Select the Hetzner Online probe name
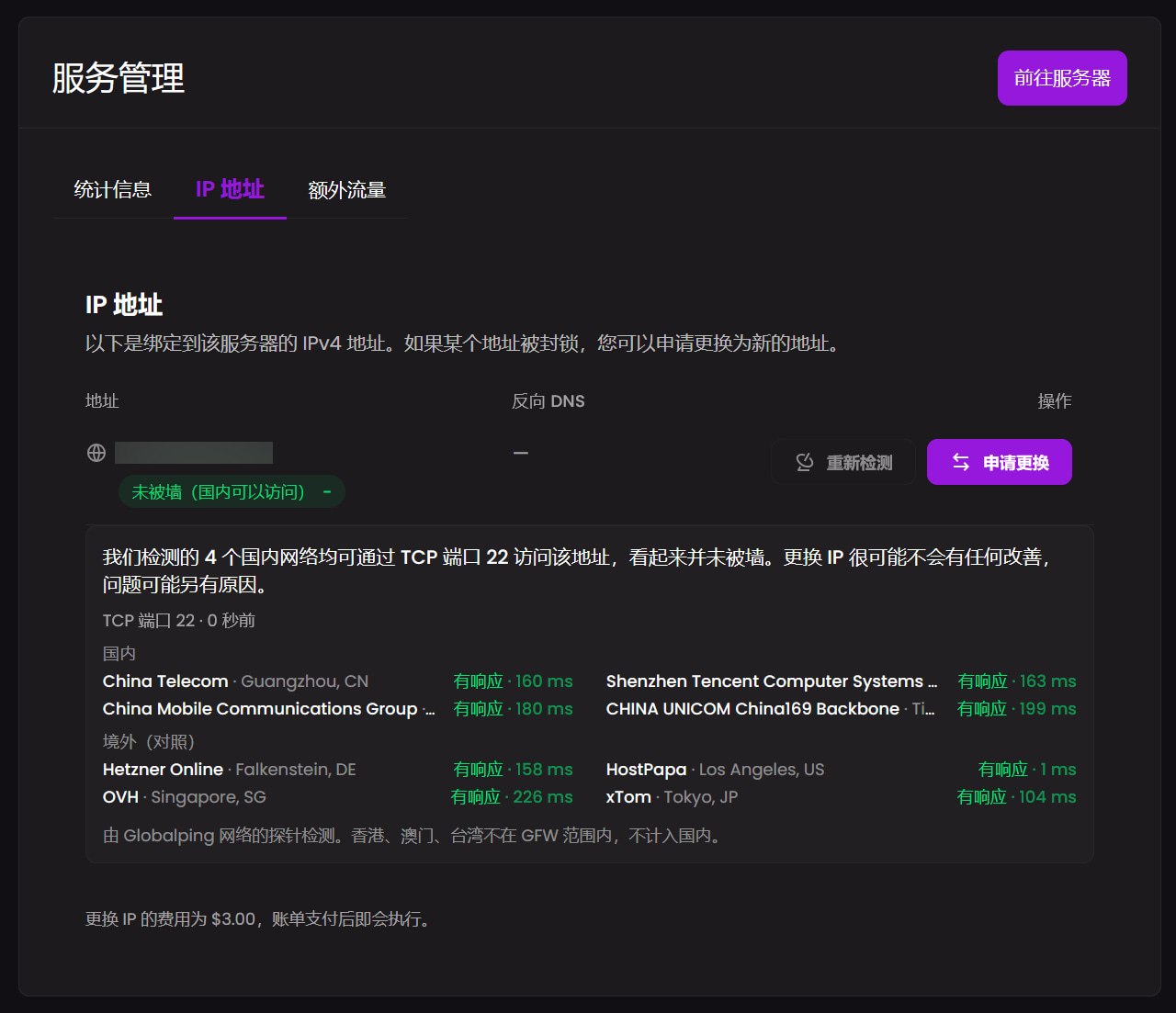Viewport: 1176px width, 1013px height. click(x=164, y=770)
